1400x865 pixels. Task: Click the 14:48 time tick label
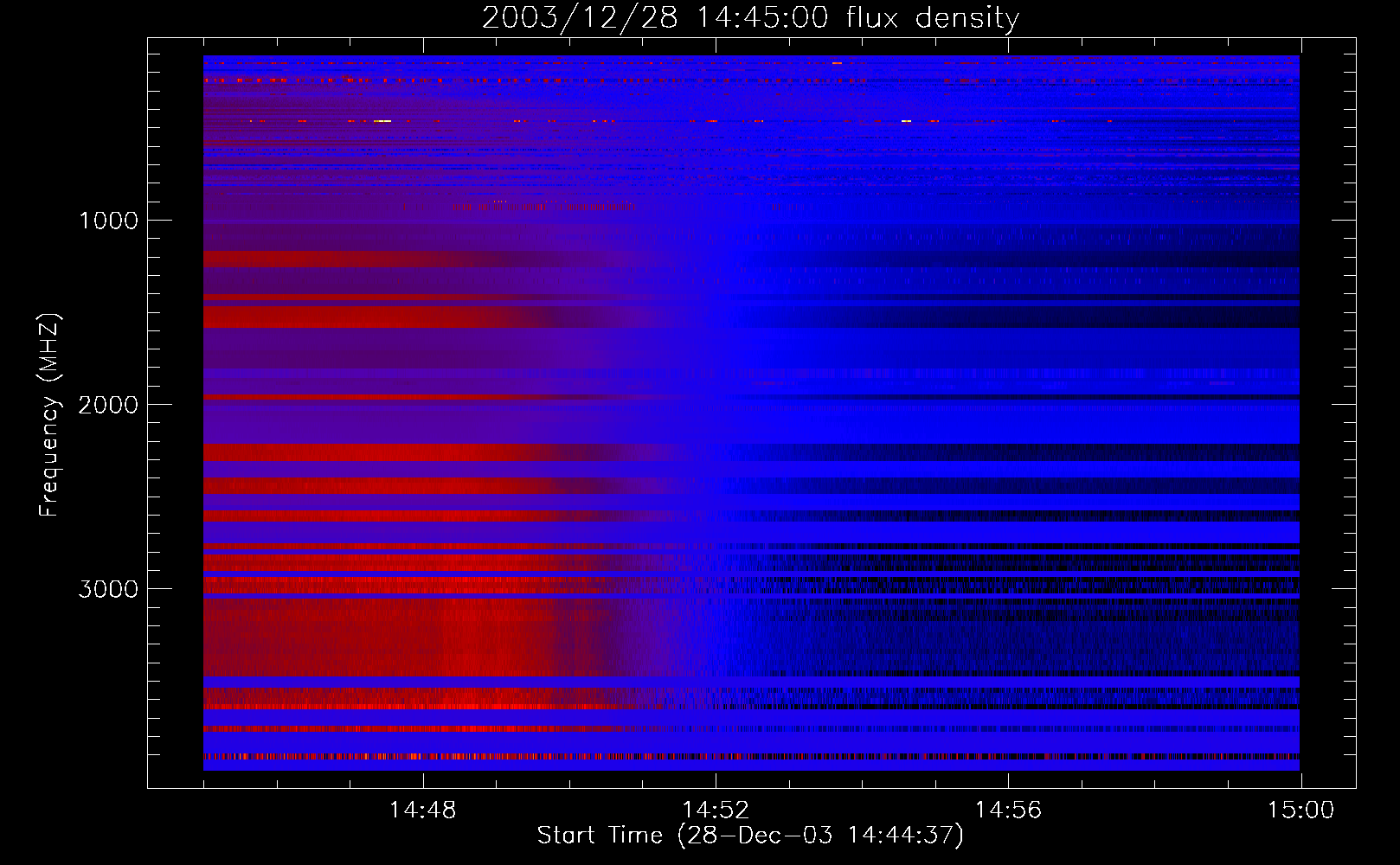pyautogui.click(x=423, y=811)
